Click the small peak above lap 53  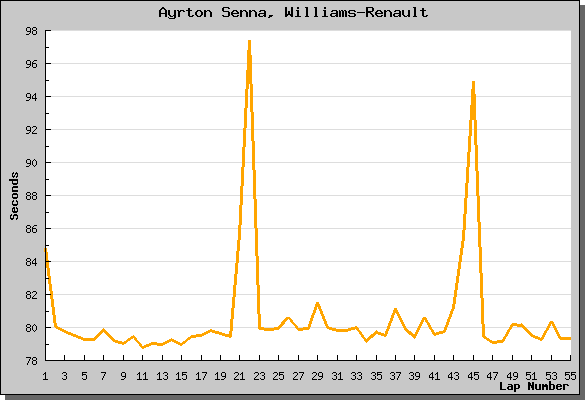(551, 322)
